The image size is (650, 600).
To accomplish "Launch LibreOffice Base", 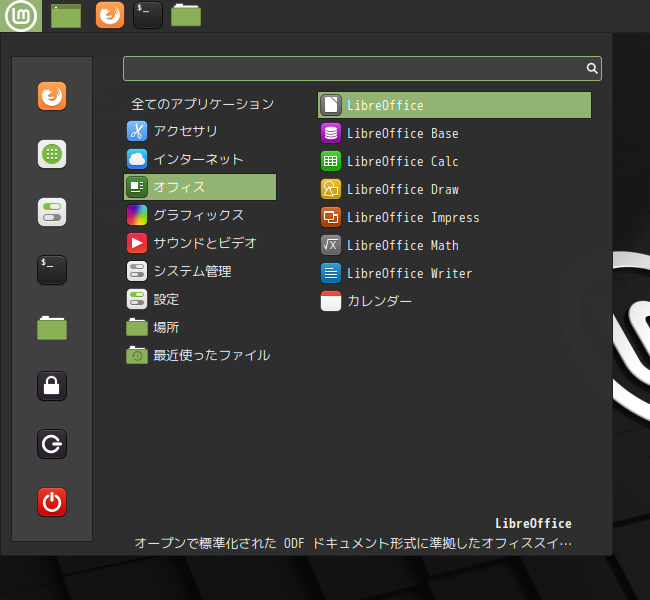I will click(454, 133).
